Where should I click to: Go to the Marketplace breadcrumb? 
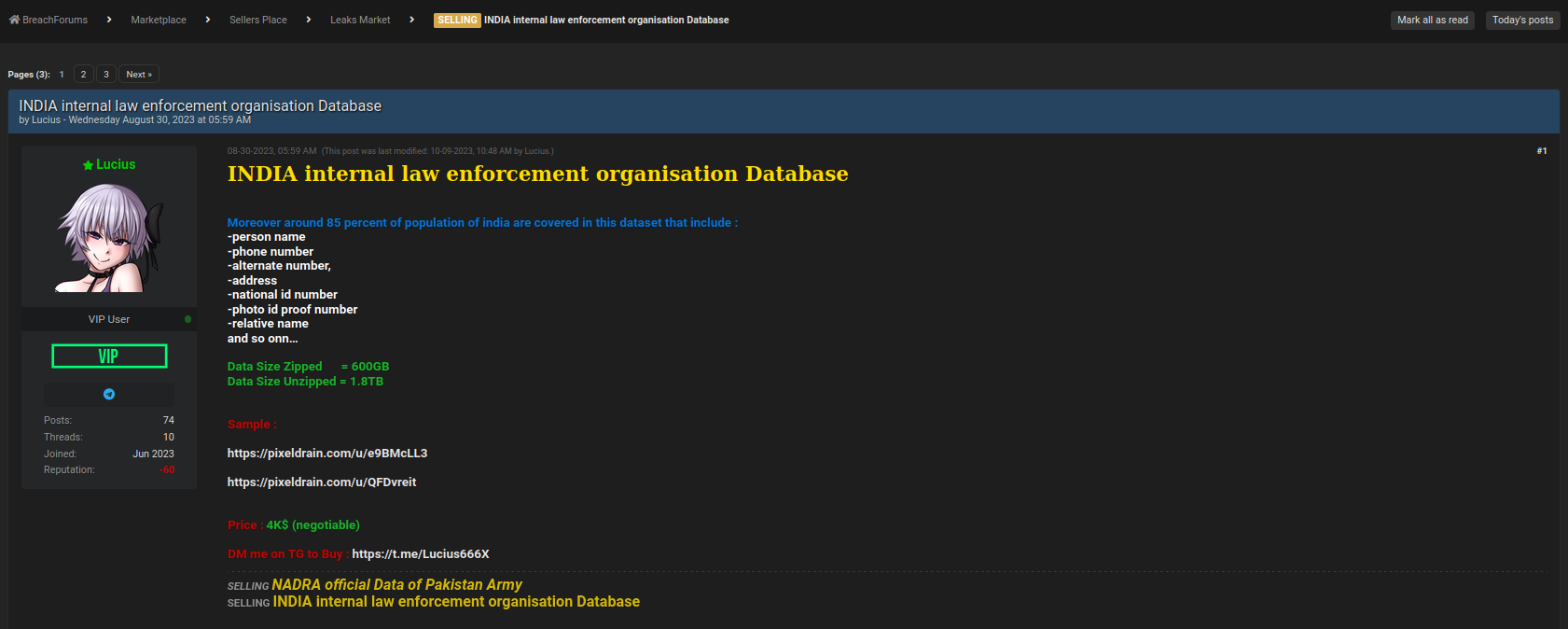click(159, 20)
